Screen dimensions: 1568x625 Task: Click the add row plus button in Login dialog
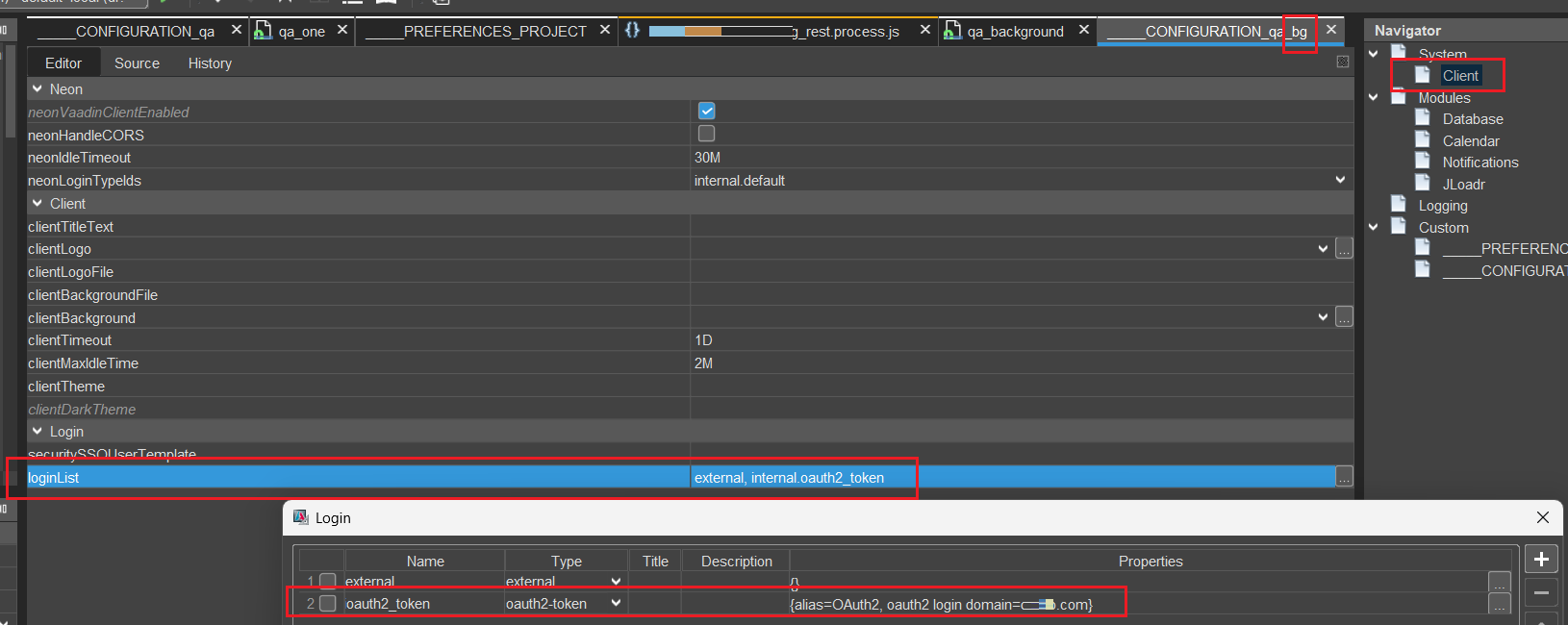pyautogui.click(x=1541, y=560)
